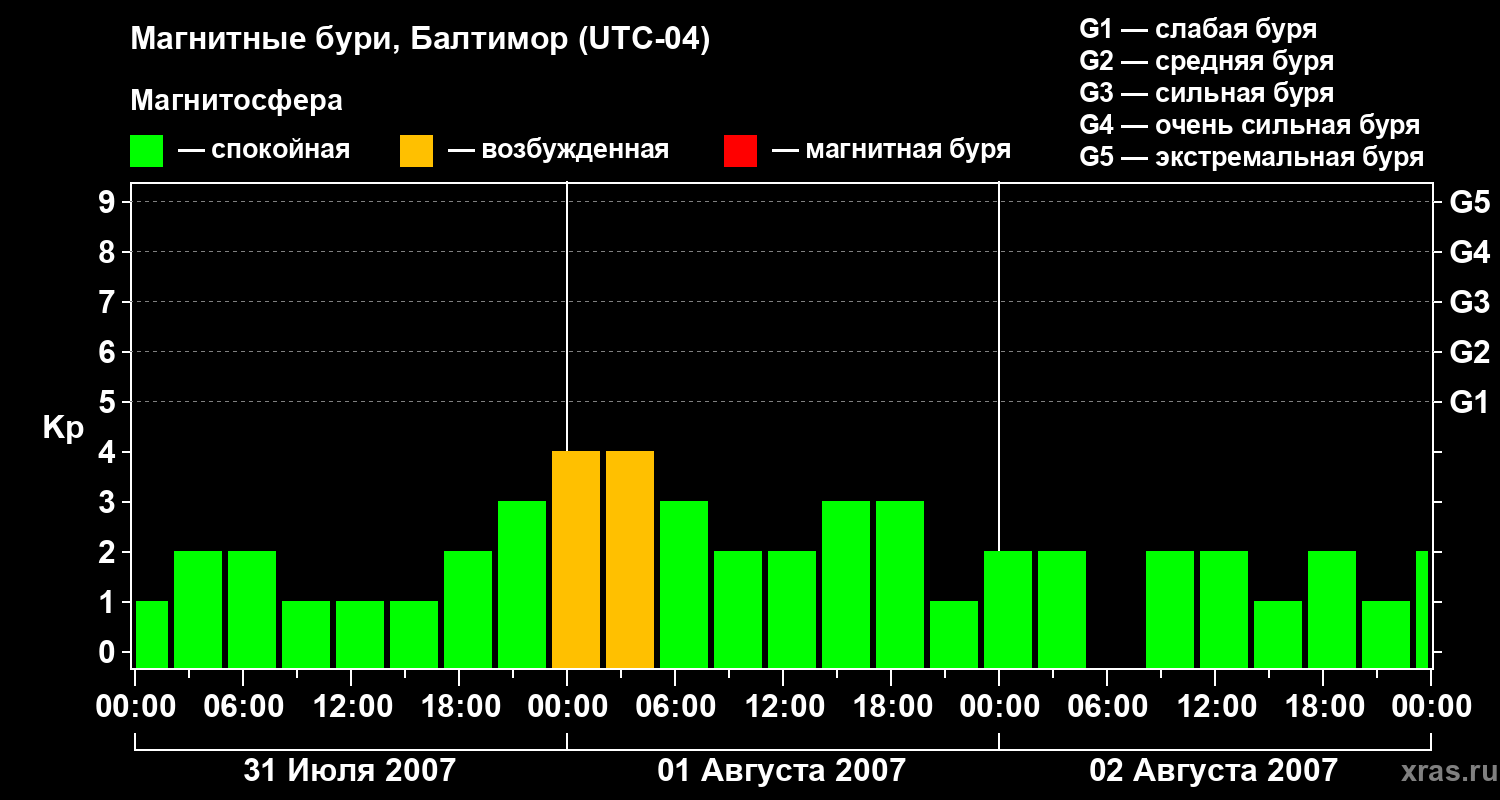
Task: Select the chart title 'Магнитные бури, Балтимор (UTC-04)'
Action: tap(420, 41)
